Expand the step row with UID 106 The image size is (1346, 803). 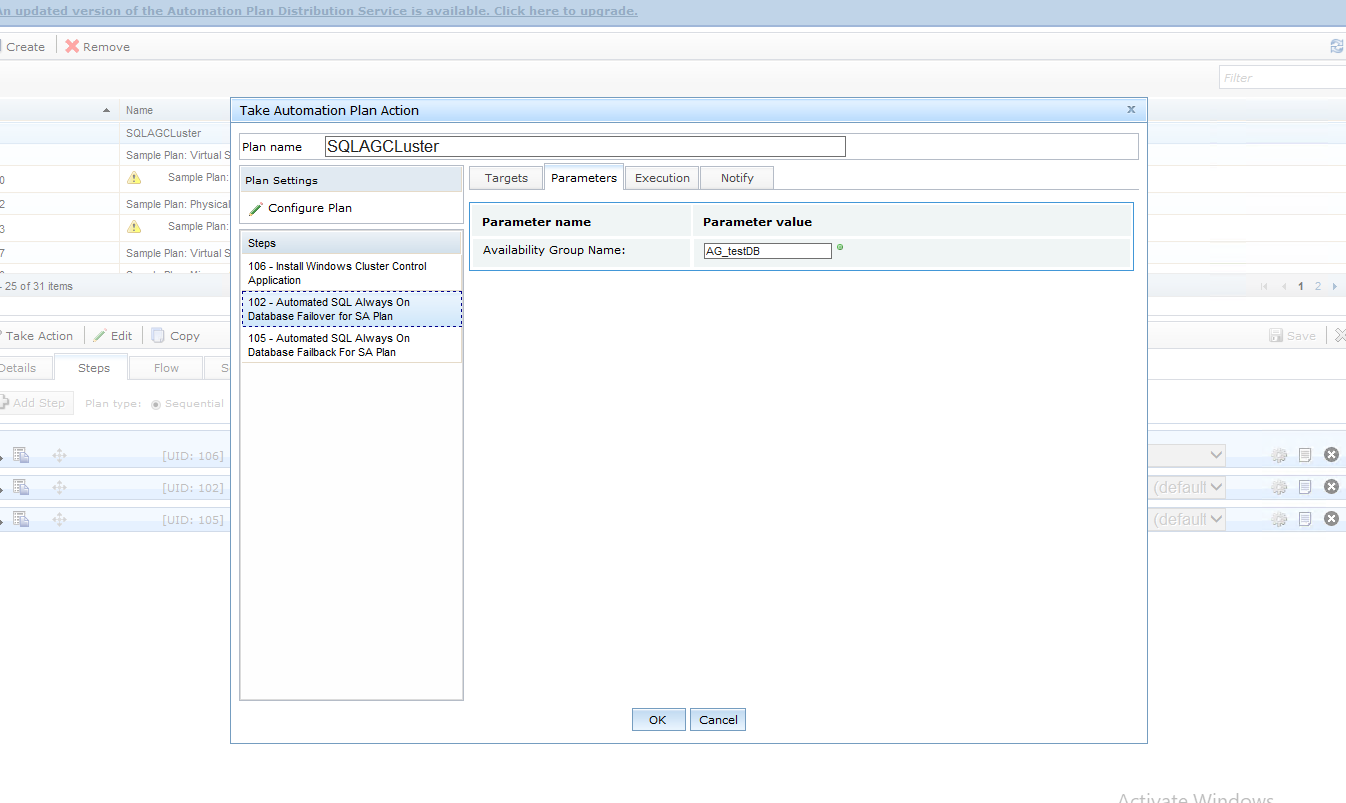point(2,456)
